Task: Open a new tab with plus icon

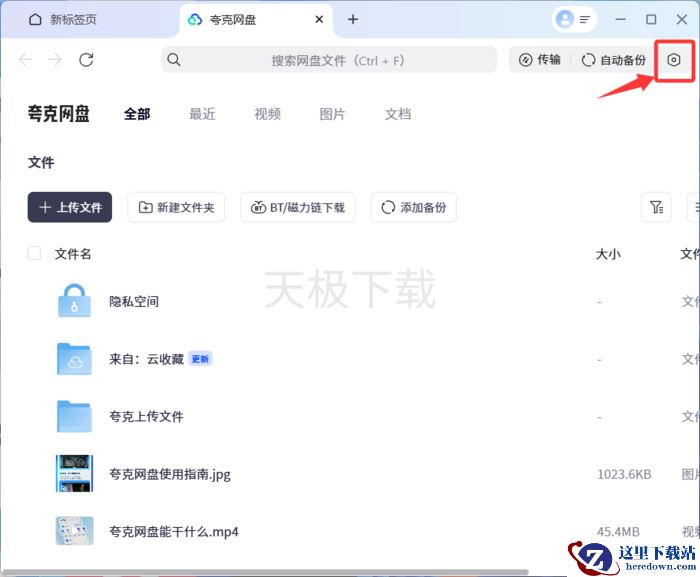Action: click(x=353, y=19)
